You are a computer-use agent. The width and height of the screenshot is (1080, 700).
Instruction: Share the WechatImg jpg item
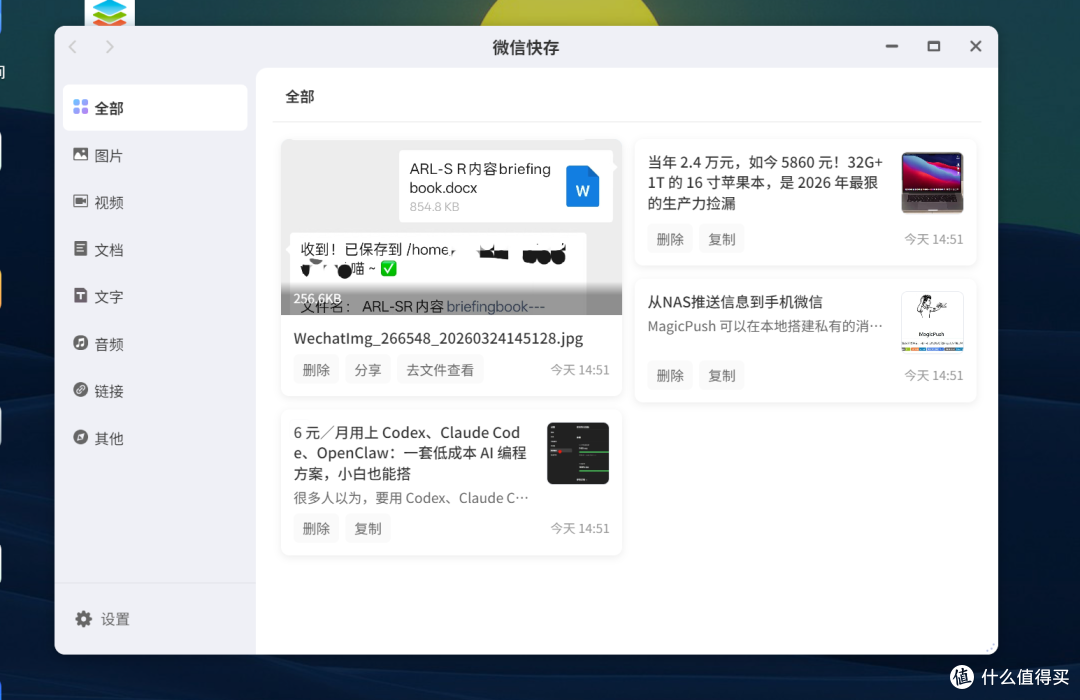[x=368, y=370]
